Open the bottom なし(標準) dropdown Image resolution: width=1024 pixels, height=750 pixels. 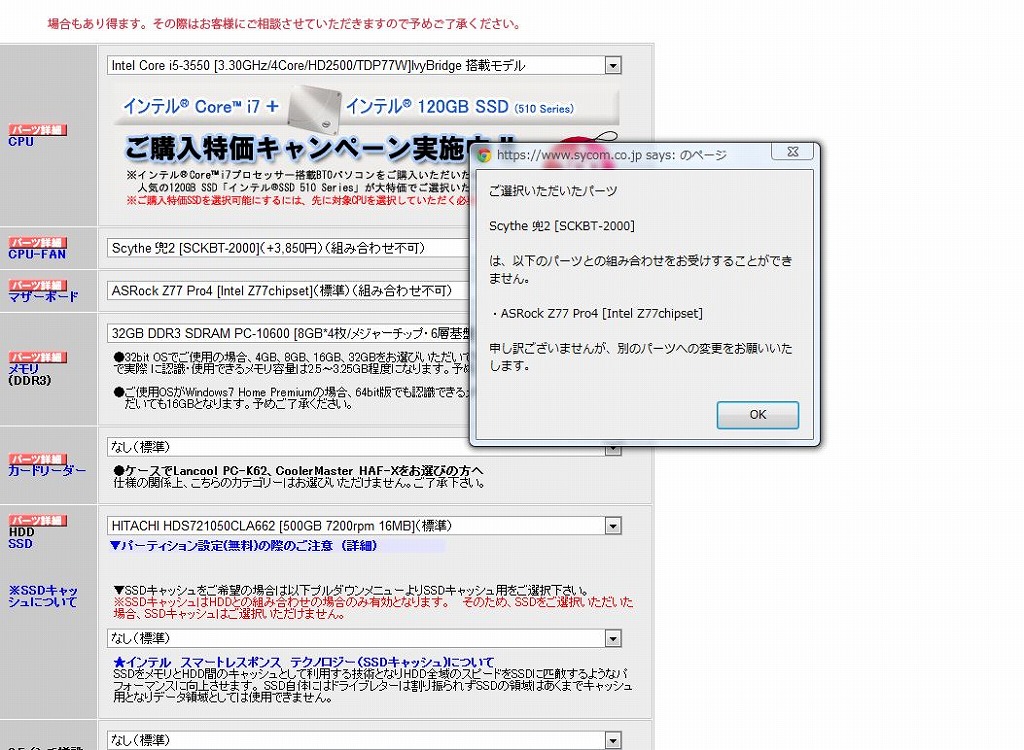click(364, 740)
